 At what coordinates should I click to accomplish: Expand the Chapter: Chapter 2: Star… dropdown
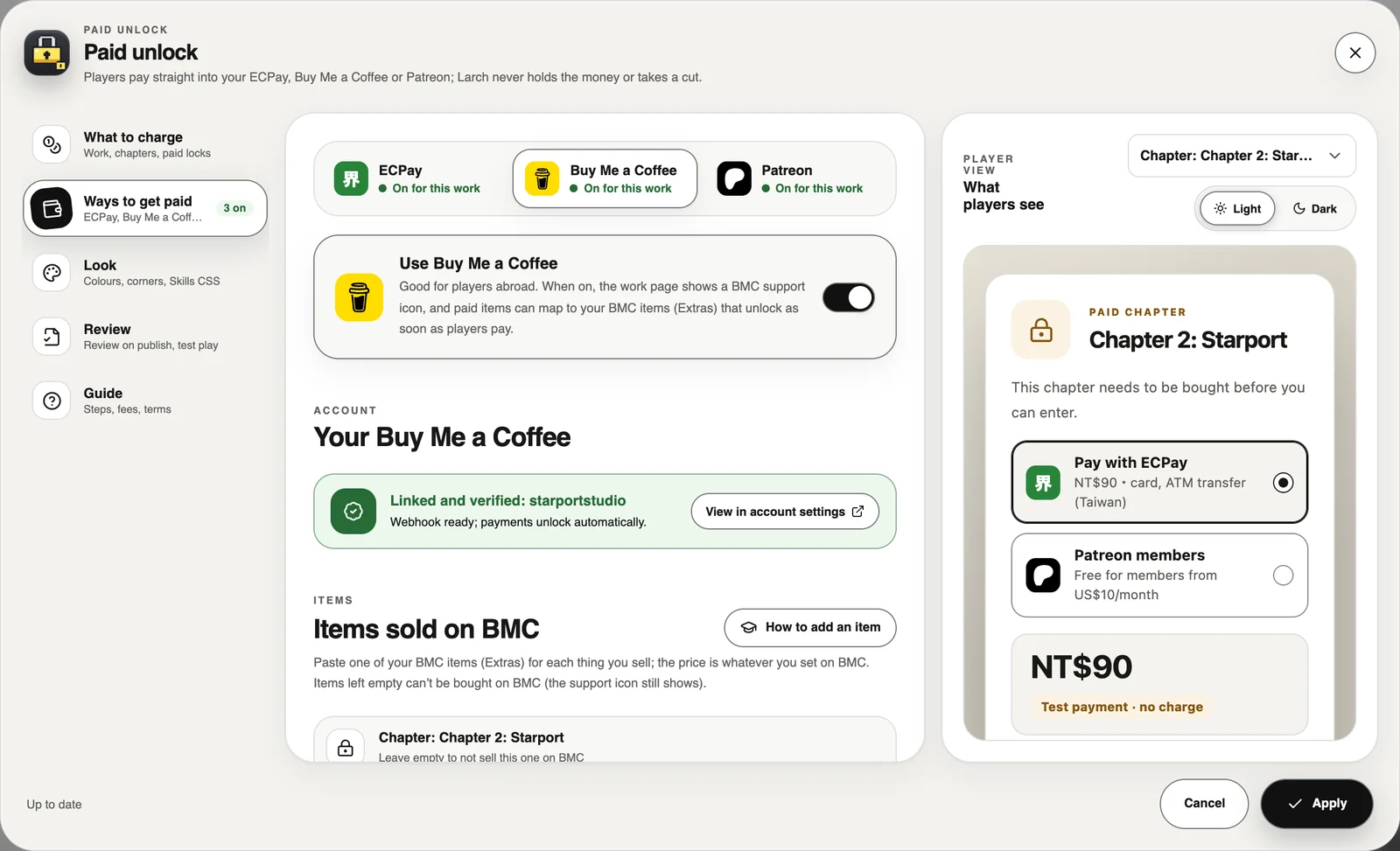coord(1242,156)
